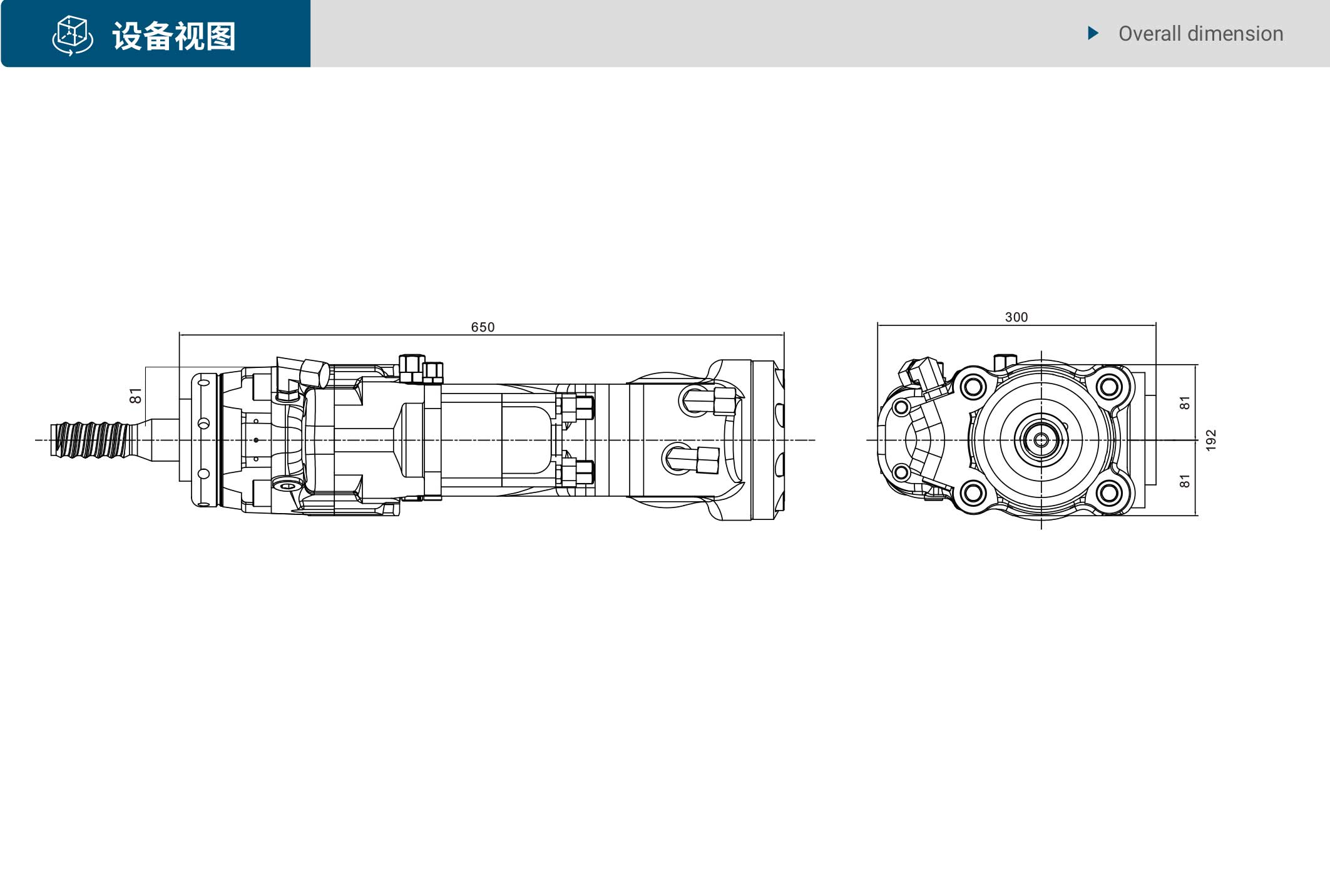The height and width of the screenshot is (896, 1330).
Task: Click the 650 length dimension value
Action: [x=483, y=327]
